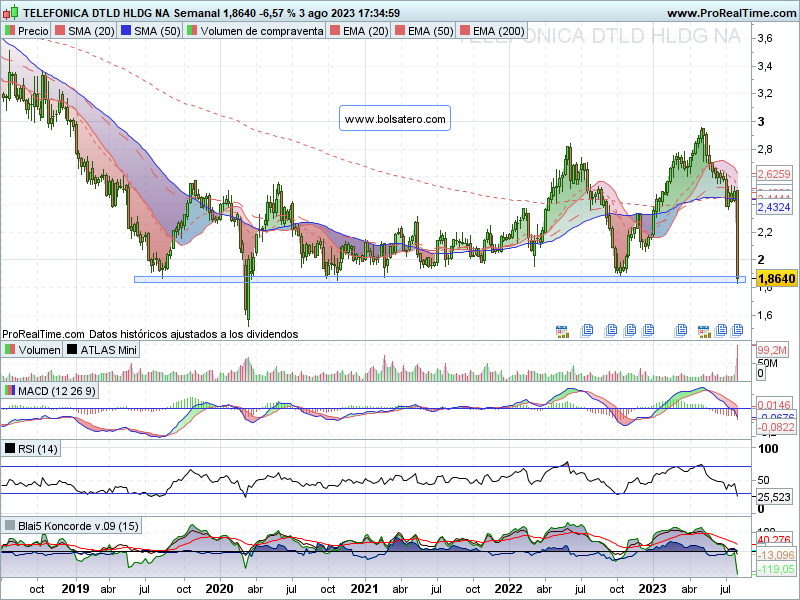Click the 2022 year label on time axis
Image resolution: width=800 pixels, height=600 pixels.
(x=509, y=589)
